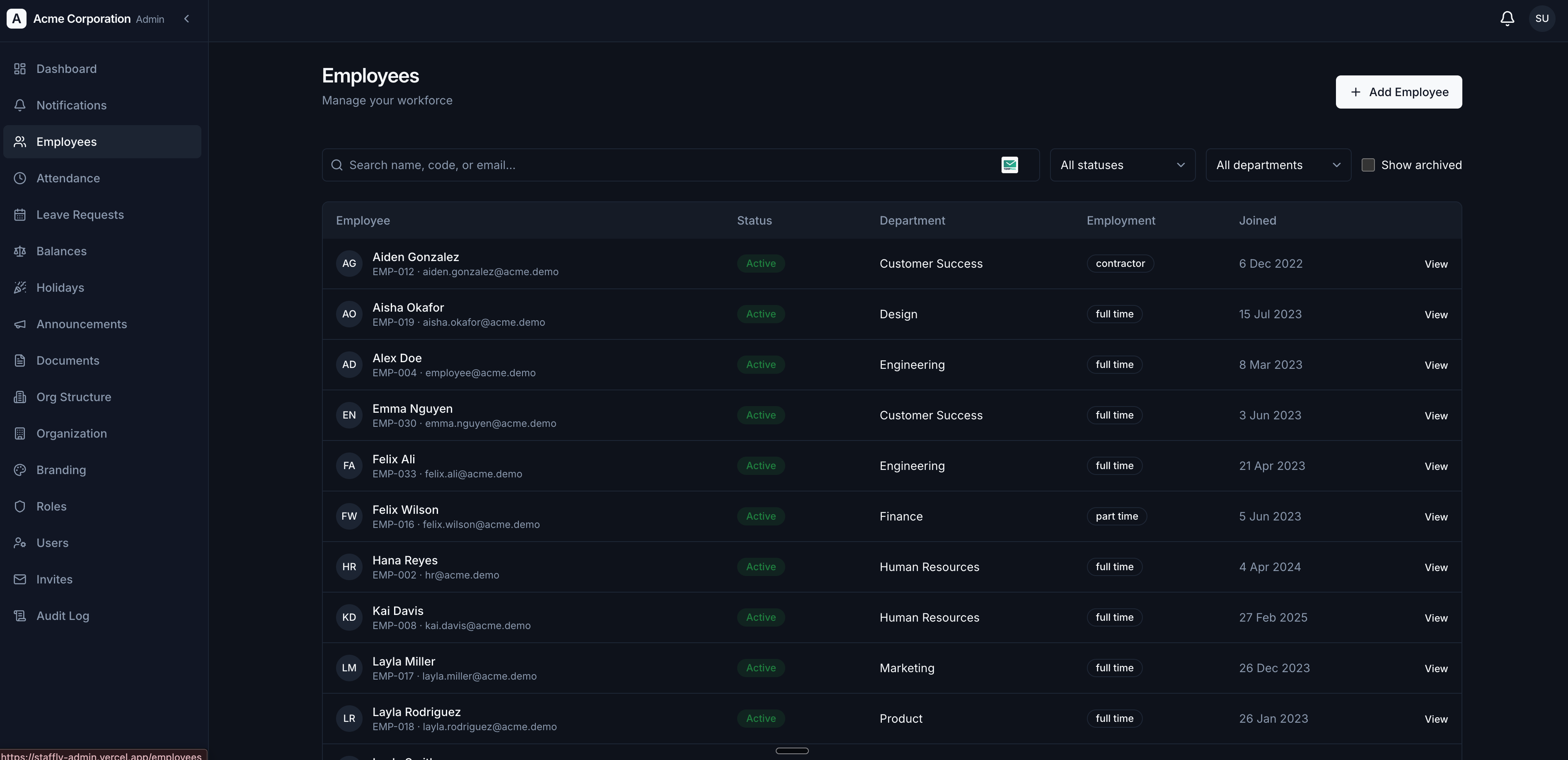Screen dimensions: 1568x760
Task: Click Emma Nguyen's name
Action: point(412,408)
